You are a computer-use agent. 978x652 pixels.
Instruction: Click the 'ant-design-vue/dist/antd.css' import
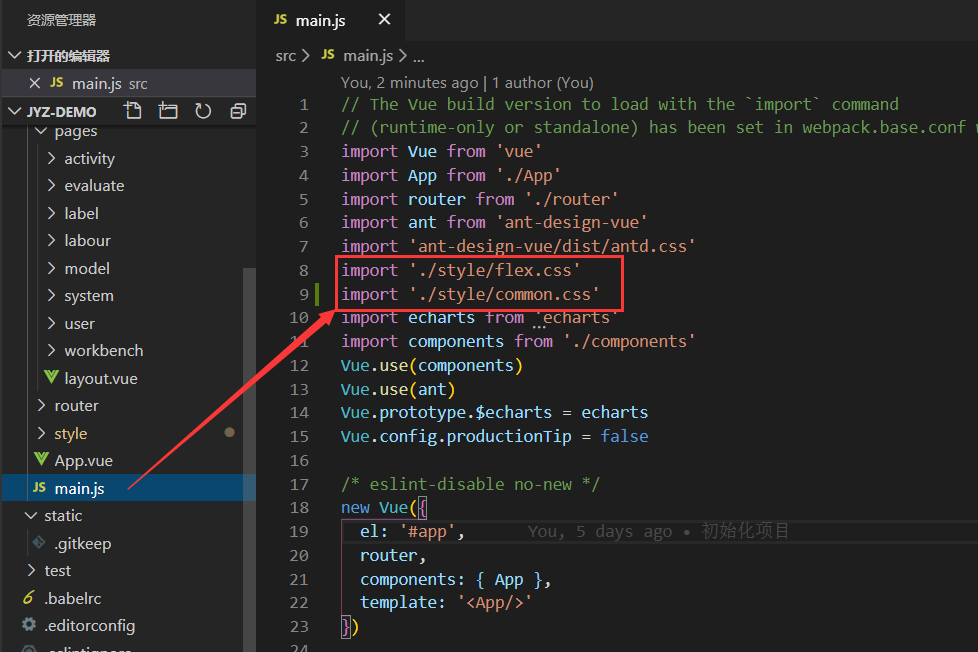(552, 246)
